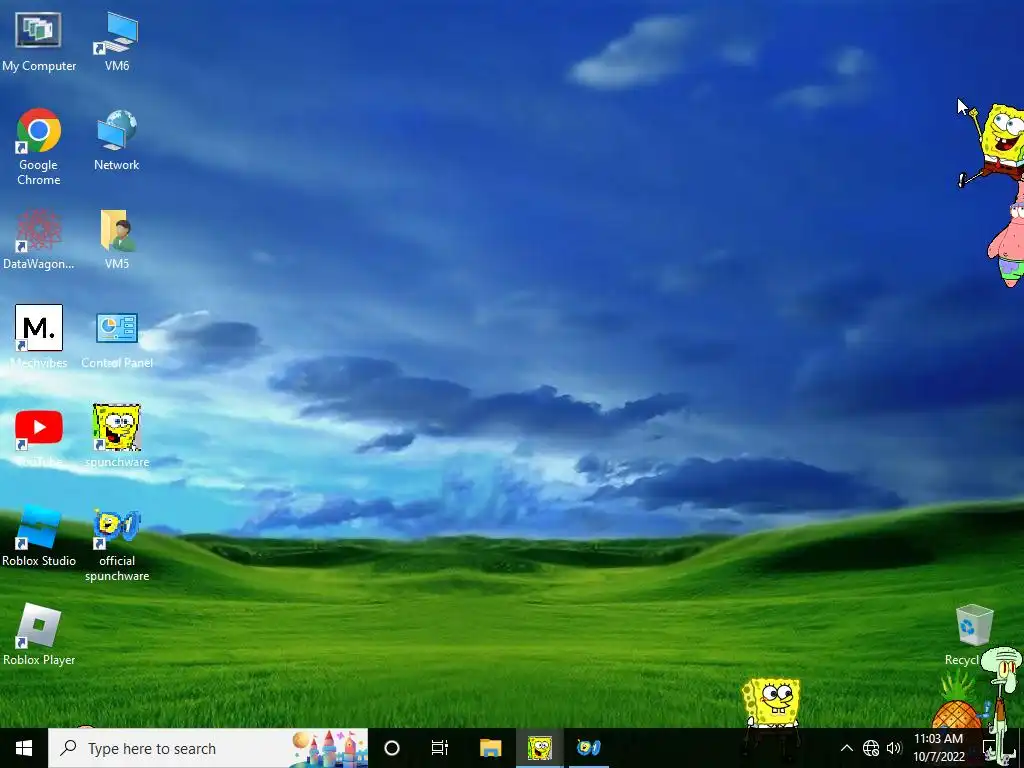Open Cortana circle button on taskbar
Screen dimensions: 1024x768
392,748
